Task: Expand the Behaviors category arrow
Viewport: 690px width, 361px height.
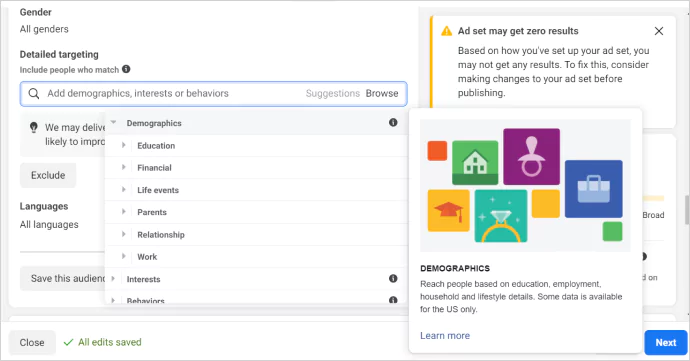Action: [113, 300]
